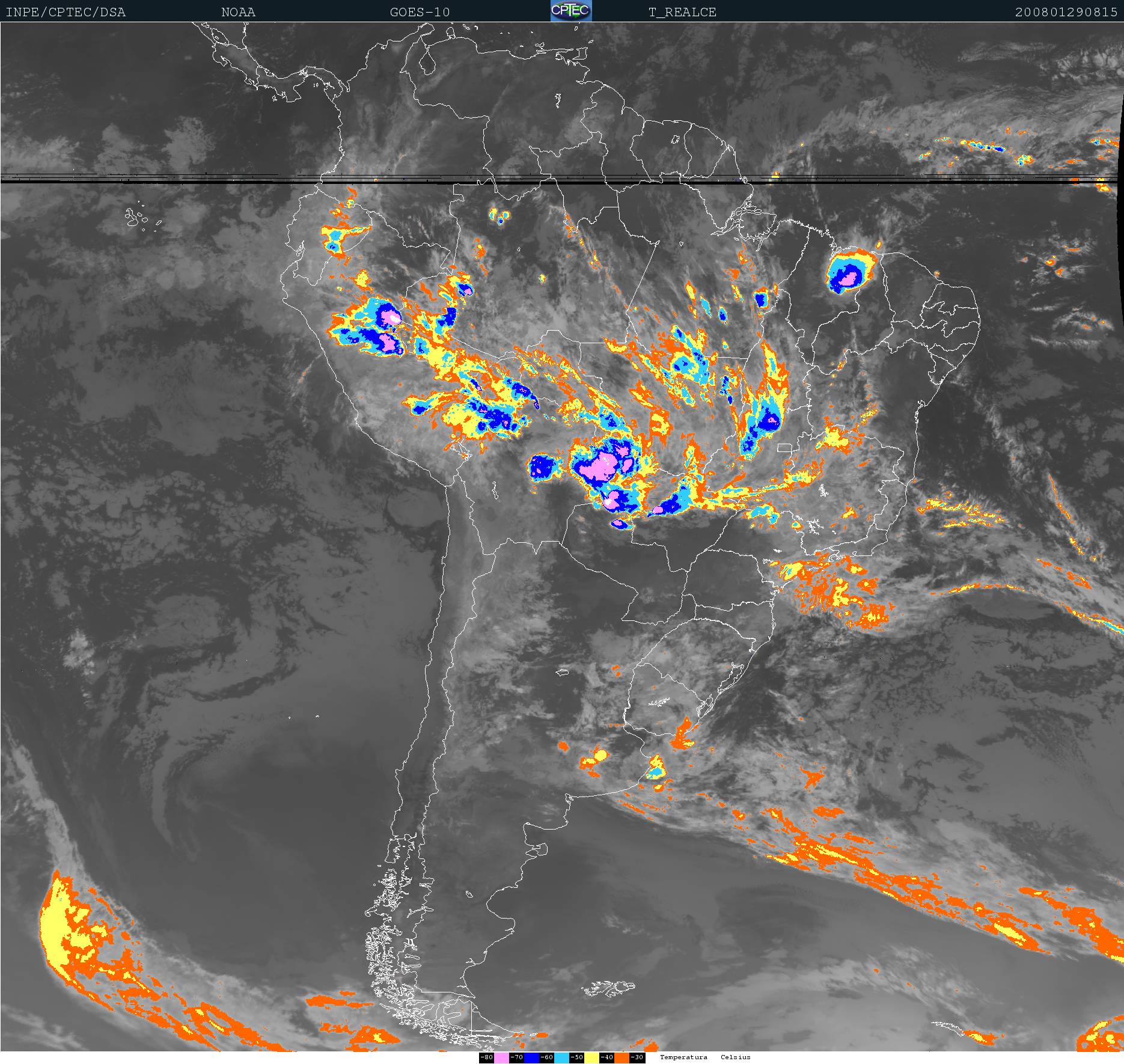Click the -70 legend value
The image size is (1124, 1064).
[516, 1057]
